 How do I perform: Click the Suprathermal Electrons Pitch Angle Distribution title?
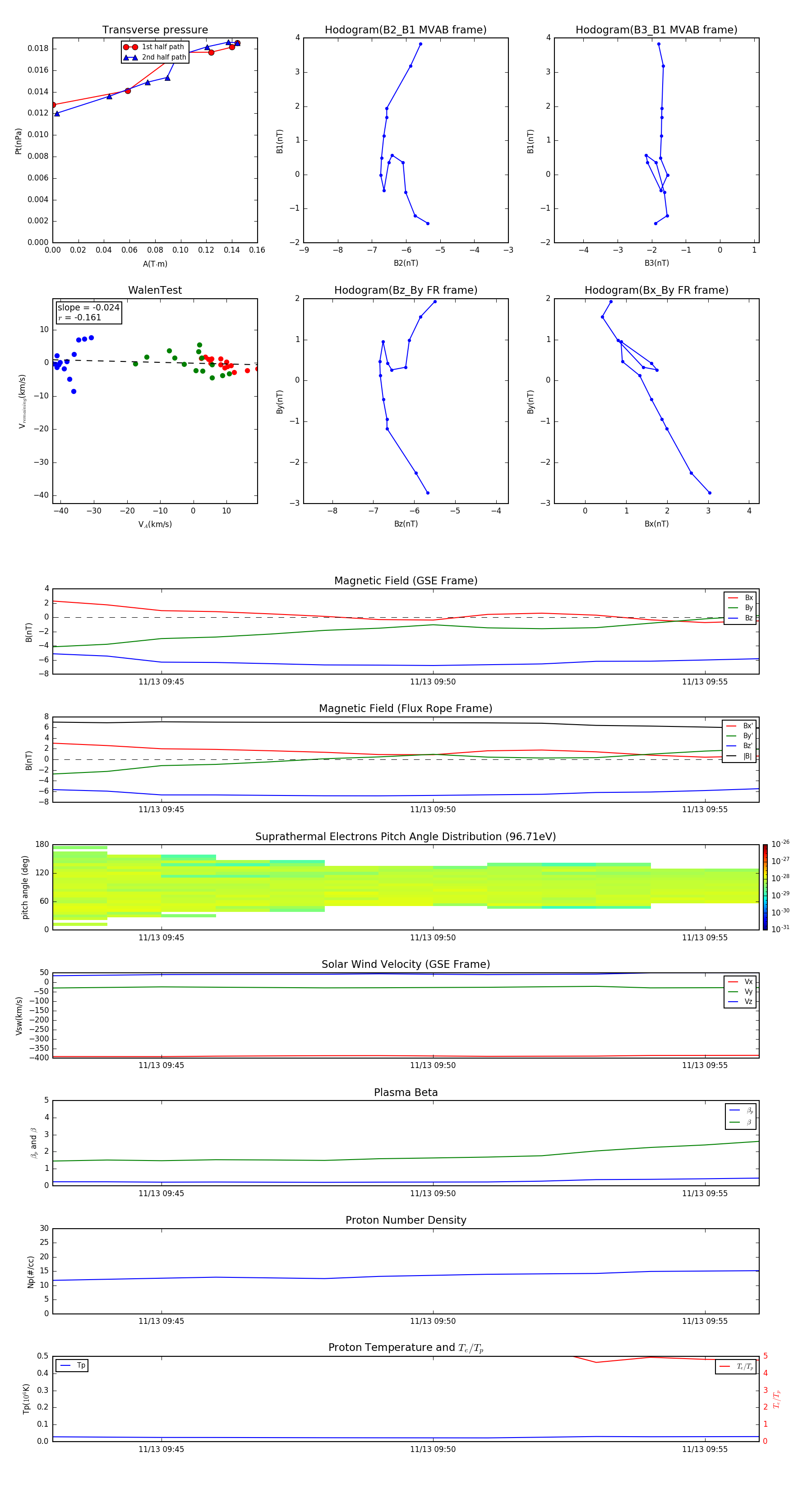tap(406, 837)
